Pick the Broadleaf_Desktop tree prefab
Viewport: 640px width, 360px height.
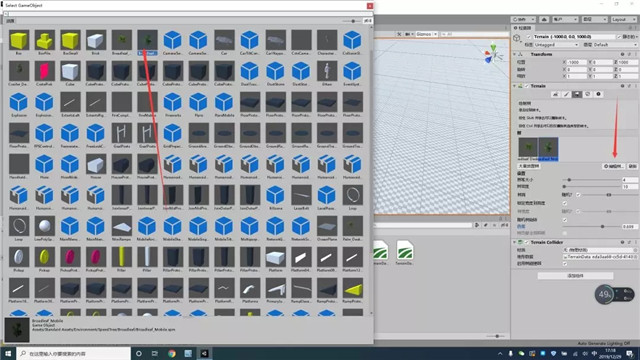(x=122, y=40)
